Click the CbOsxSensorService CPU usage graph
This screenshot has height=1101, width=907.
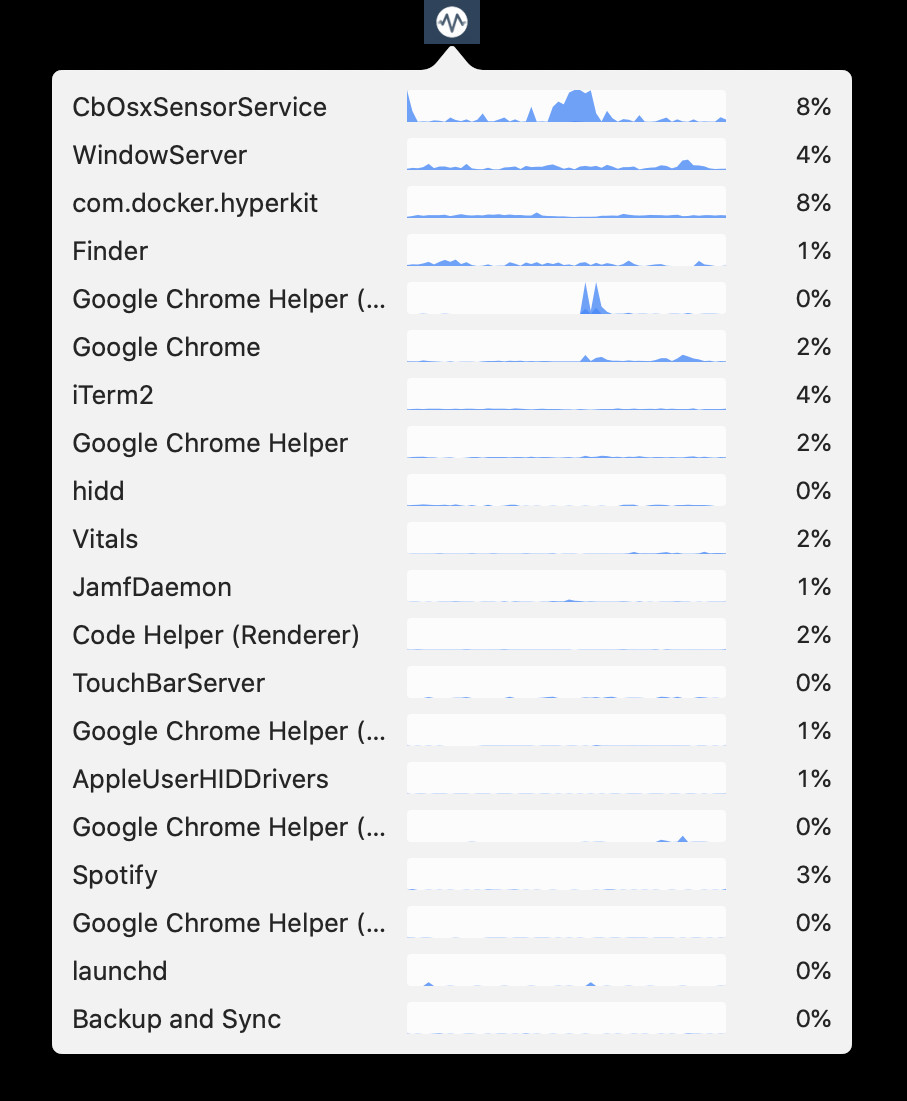point(566,106)
